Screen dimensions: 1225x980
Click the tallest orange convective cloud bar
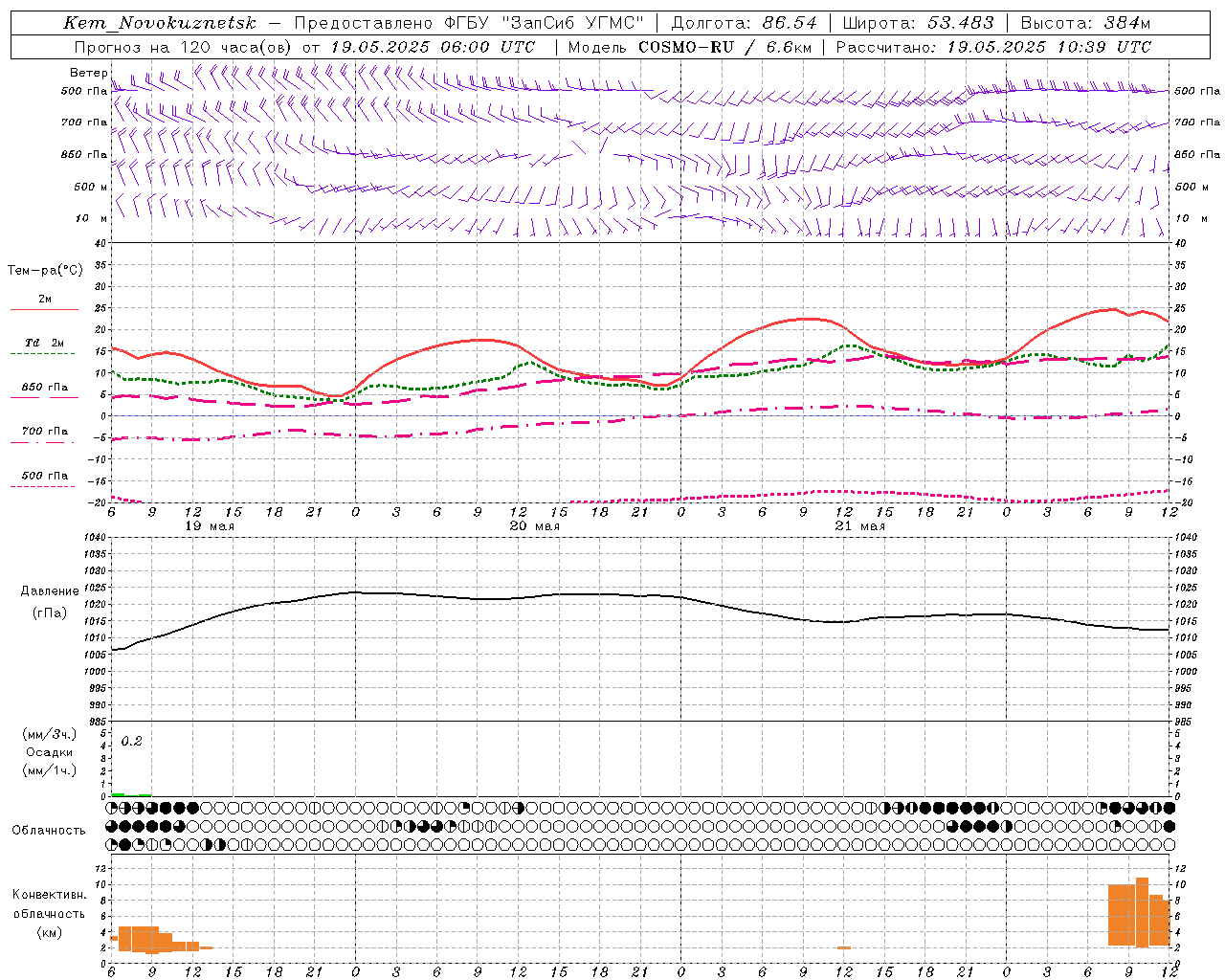coord(1142,912)
